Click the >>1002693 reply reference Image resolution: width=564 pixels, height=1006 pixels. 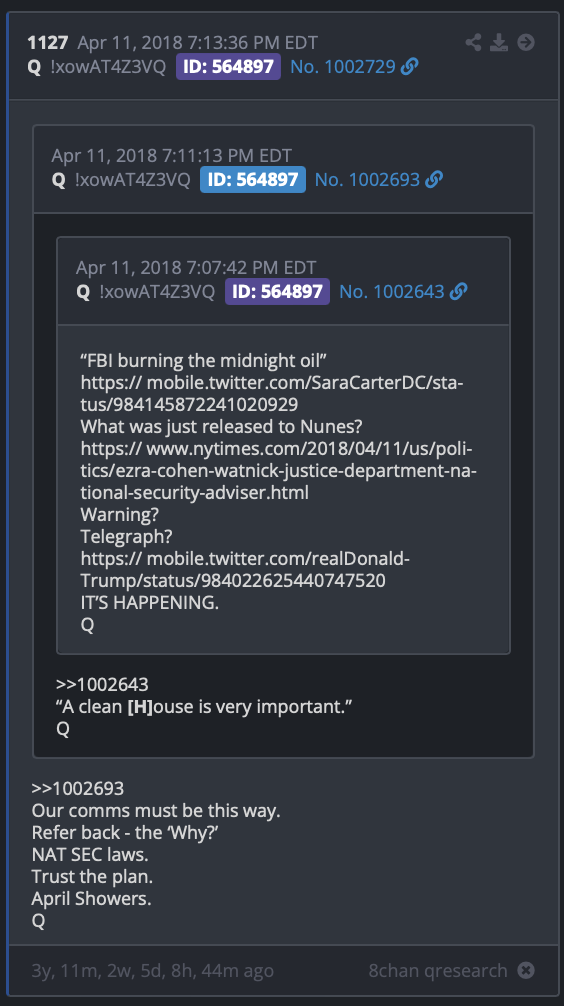pos(78,789)
